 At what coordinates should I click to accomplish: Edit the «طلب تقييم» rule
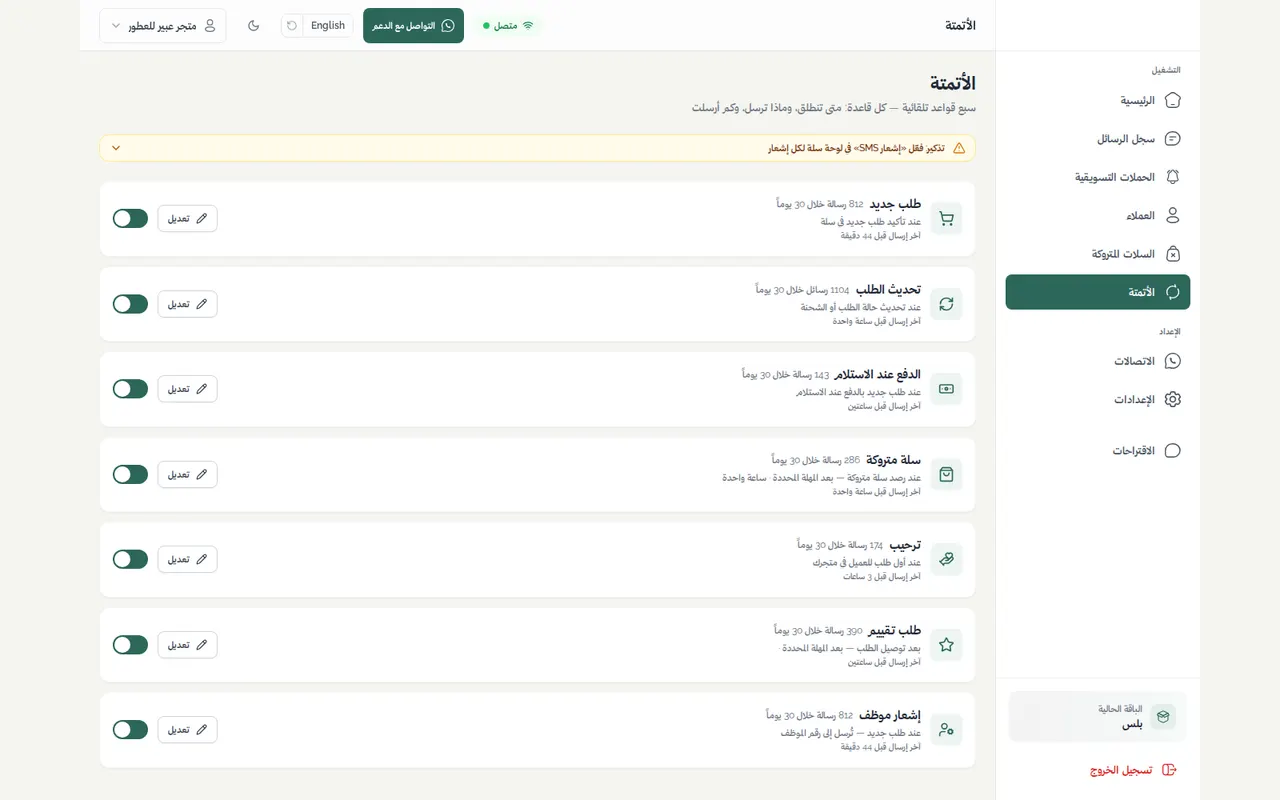(188, 645)
